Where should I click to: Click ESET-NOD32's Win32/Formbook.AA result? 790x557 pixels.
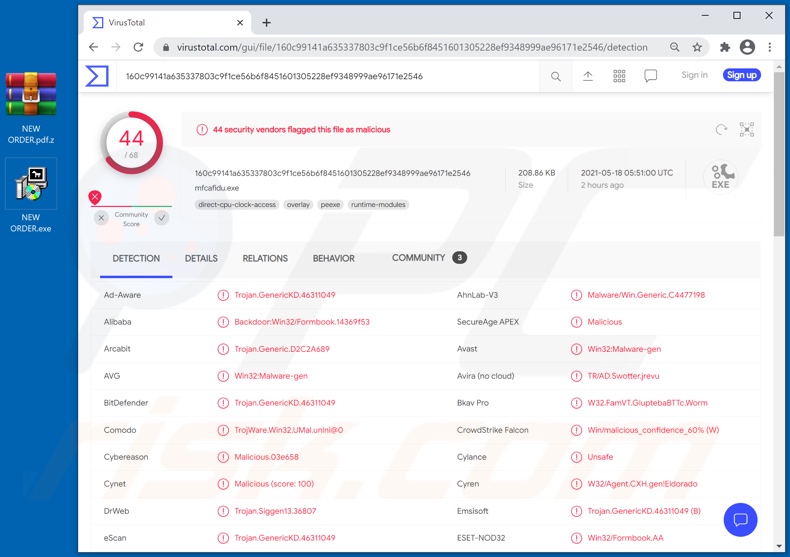[x=625, y=538]
